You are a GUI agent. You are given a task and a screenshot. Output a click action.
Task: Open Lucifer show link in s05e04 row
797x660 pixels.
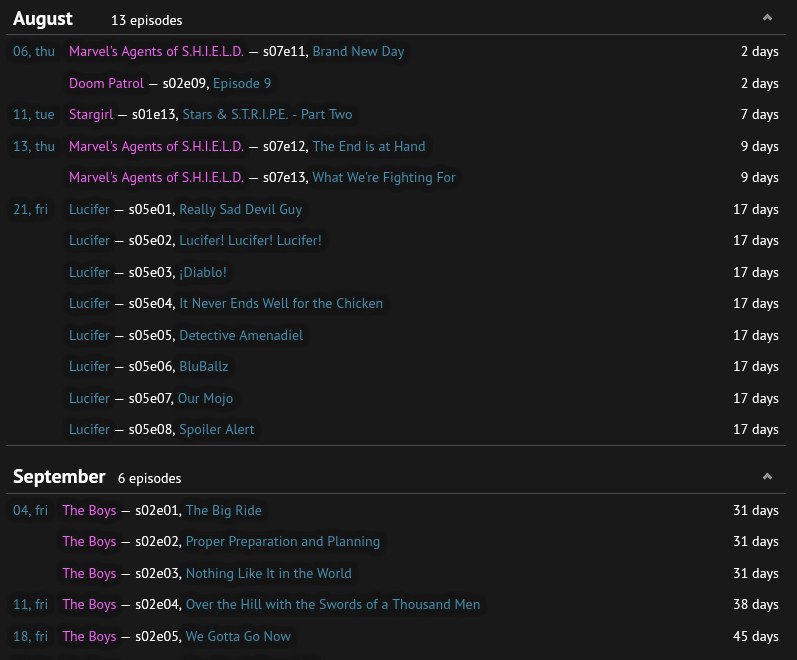(x=89, y=304)
